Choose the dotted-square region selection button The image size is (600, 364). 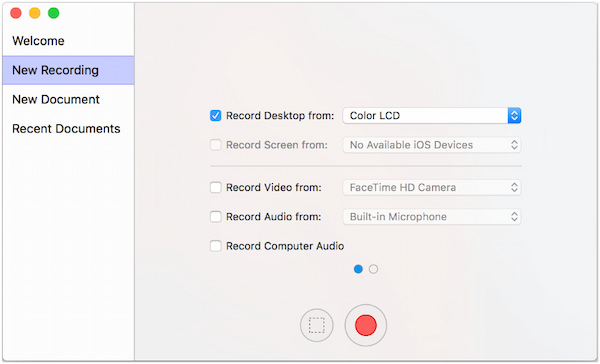click(316, 325)
